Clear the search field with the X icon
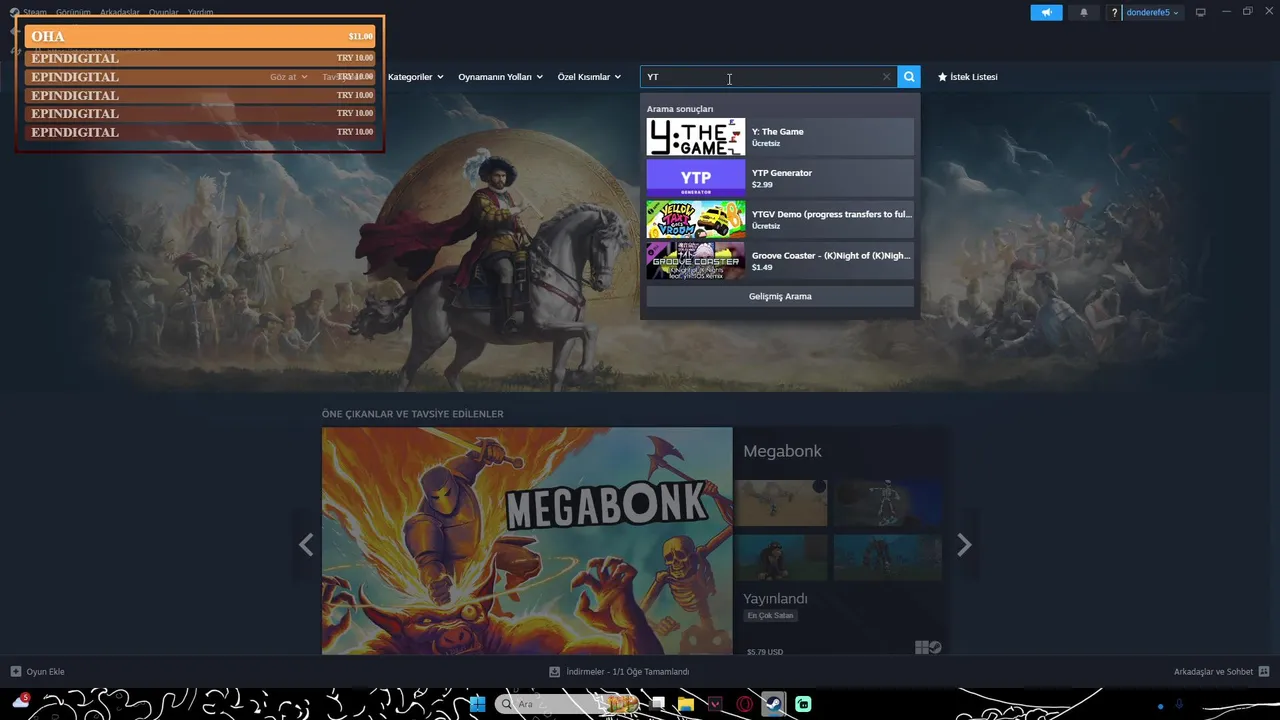This screenshot has width=1280, height=720. pos(886,77)
